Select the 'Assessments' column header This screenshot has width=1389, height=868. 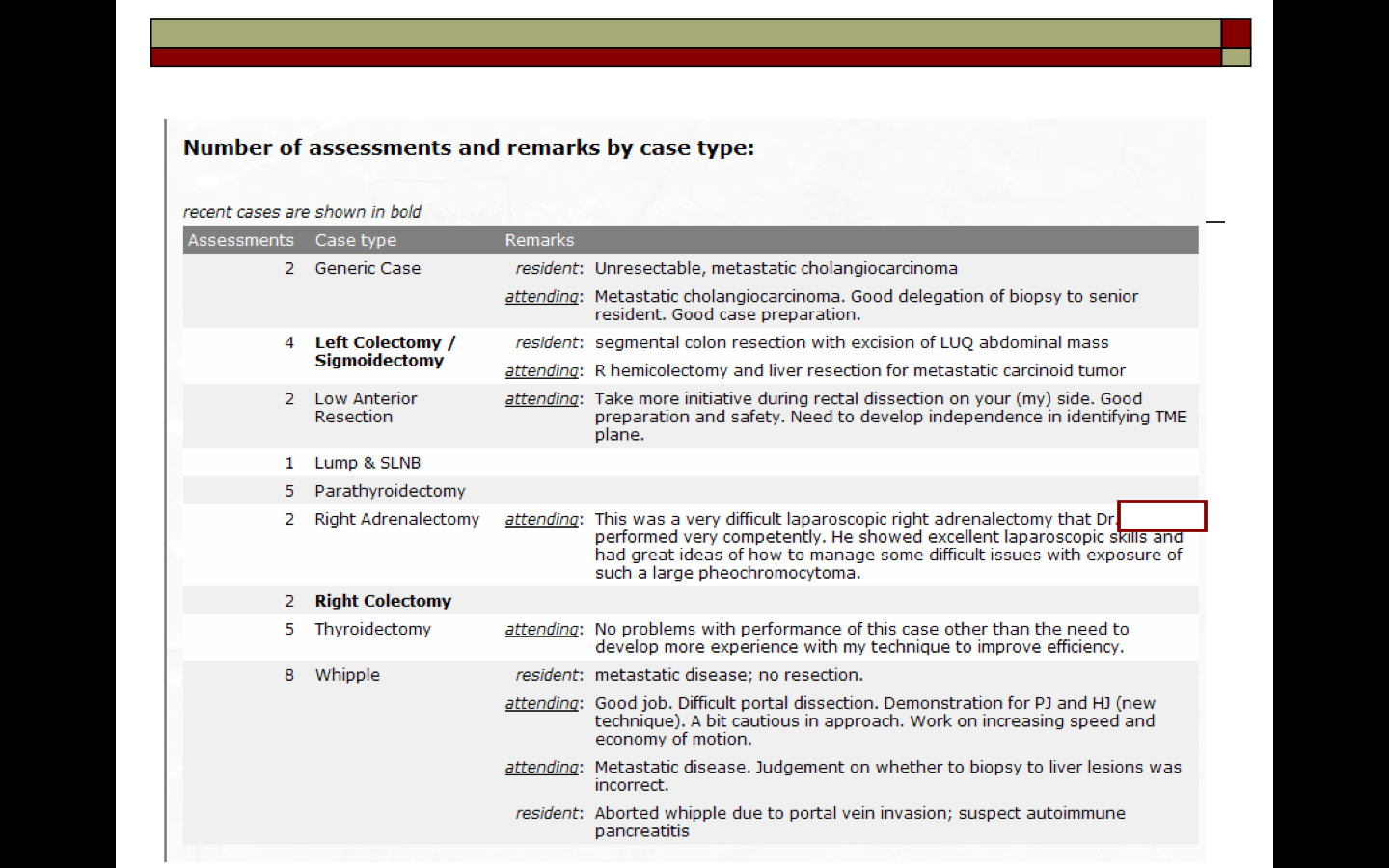click(x=240, y=240)
